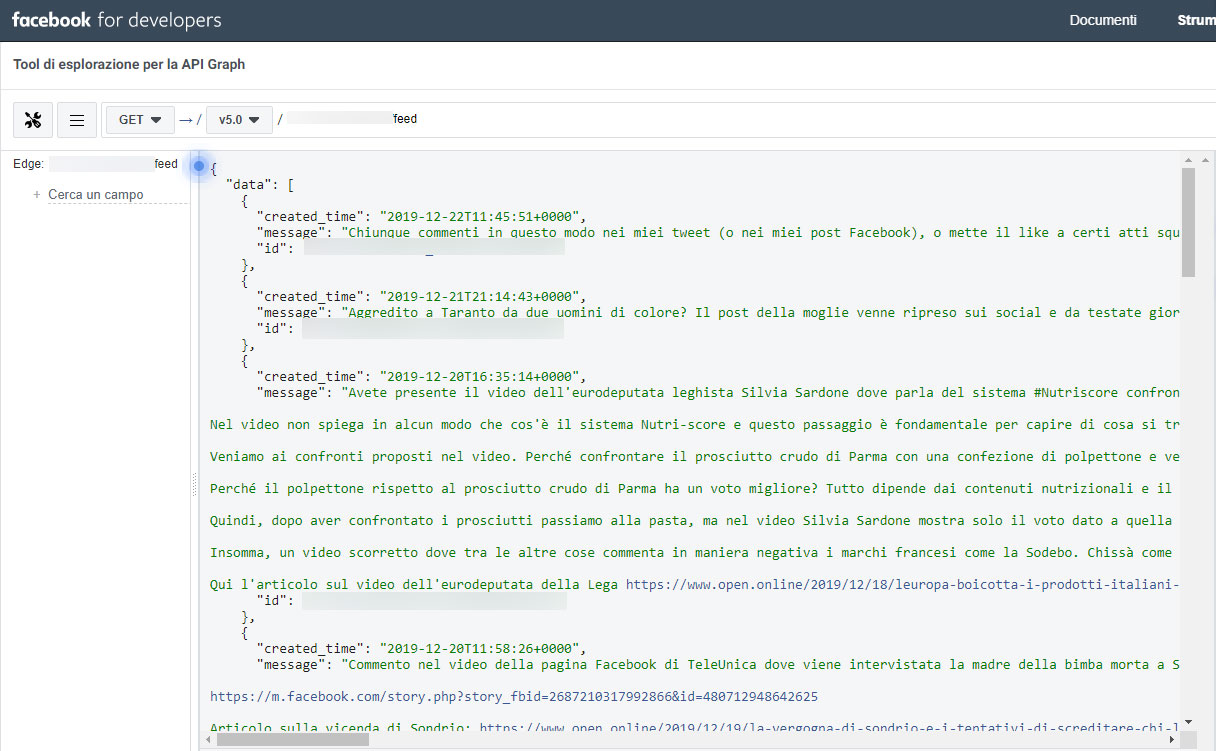Click the horizontal scrollbar left arrow
Screen dimensions: 1216x751
[x=207, y=740]
